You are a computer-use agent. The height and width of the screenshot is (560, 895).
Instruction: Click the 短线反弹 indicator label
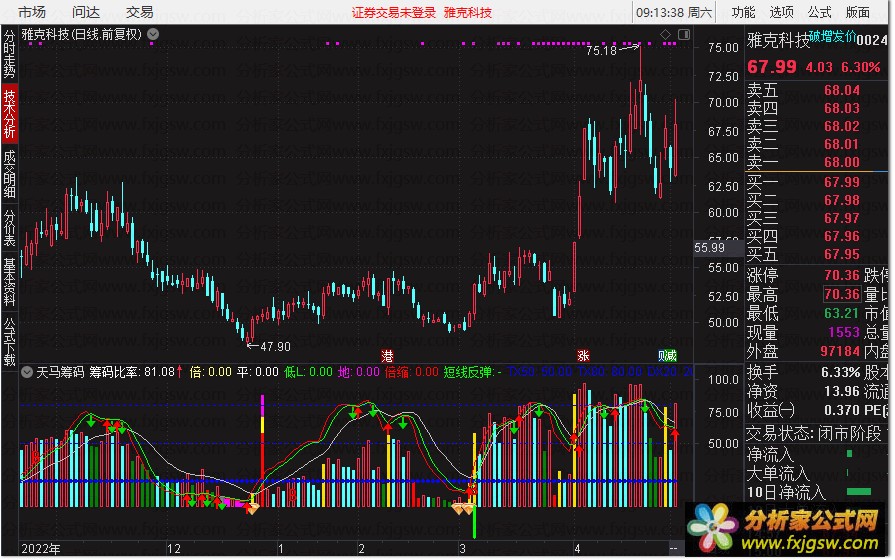[472, 372]
